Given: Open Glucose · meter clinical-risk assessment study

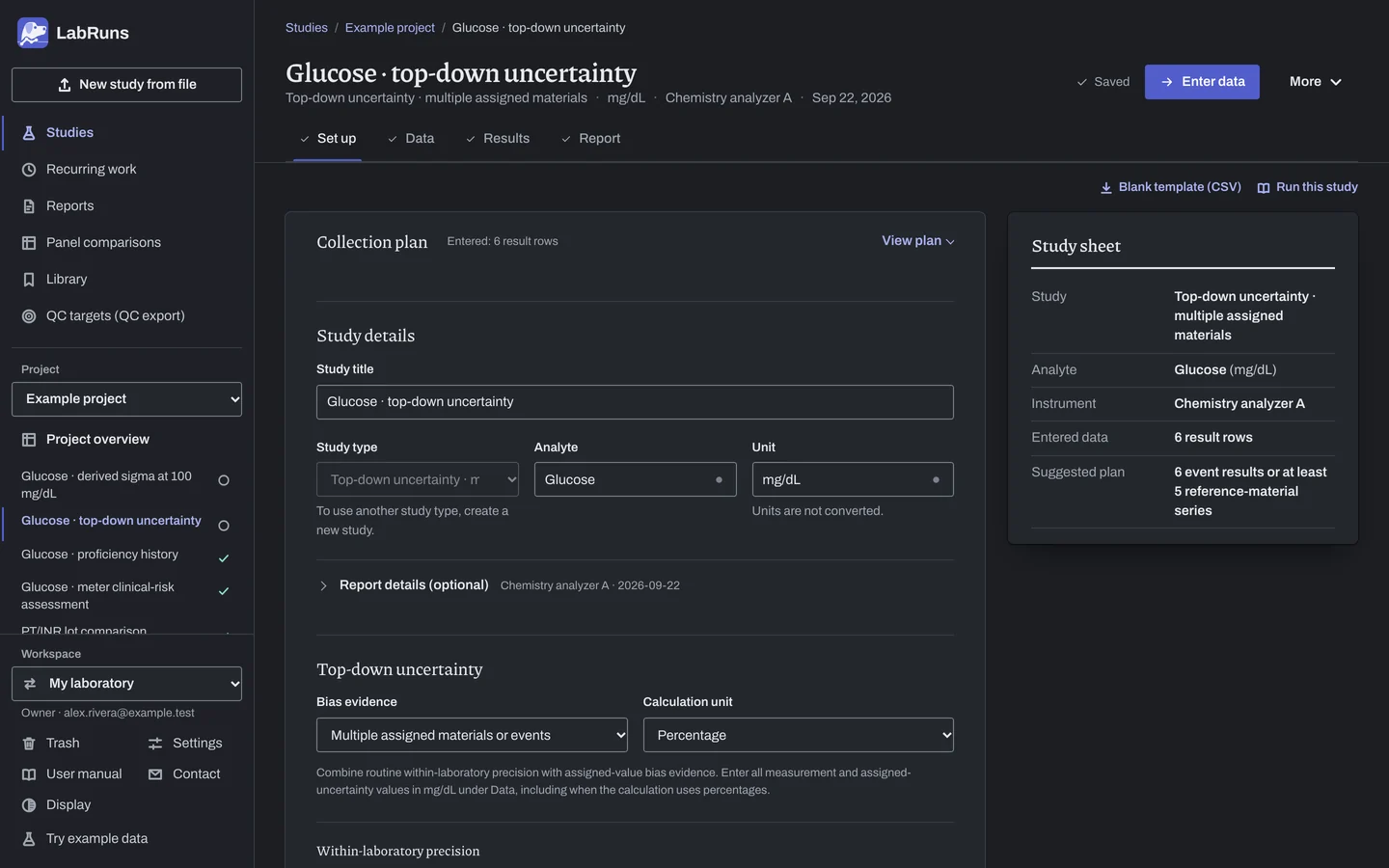Looking at the screenshot, I should tap(126, 596).
